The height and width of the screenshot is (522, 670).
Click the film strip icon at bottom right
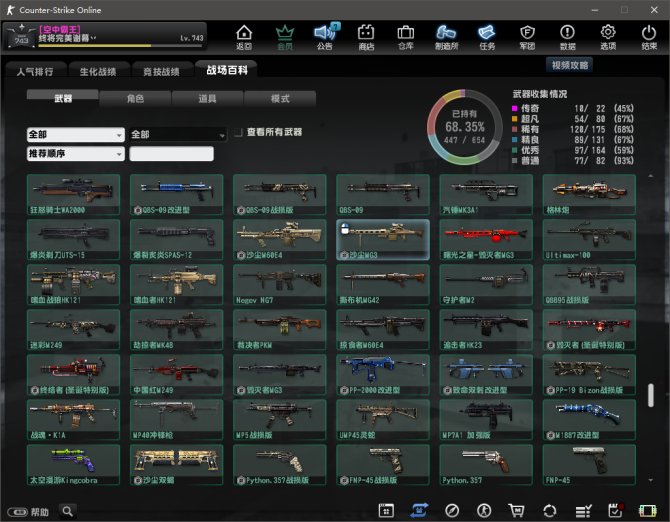[x=647, y=510]
